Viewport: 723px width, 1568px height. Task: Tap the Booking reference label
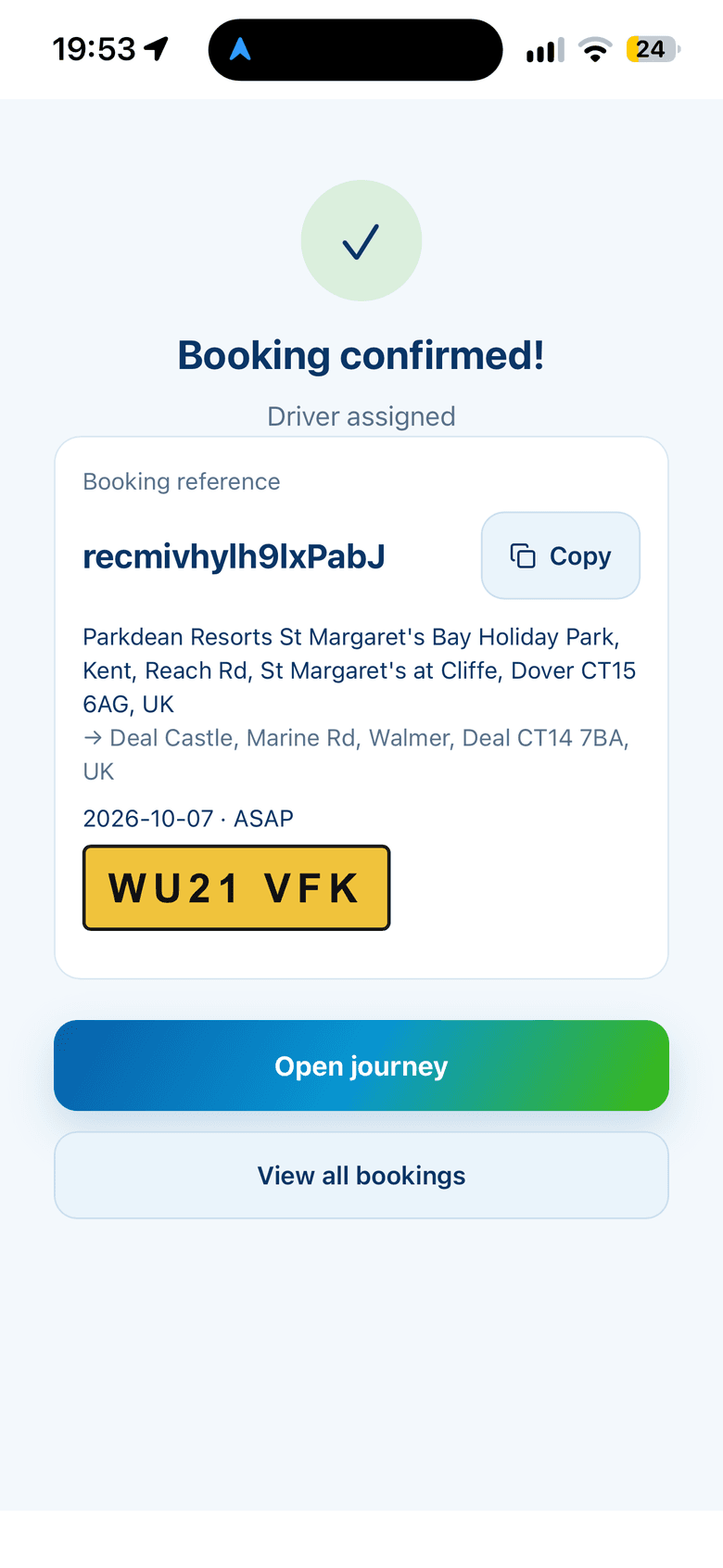182,481
